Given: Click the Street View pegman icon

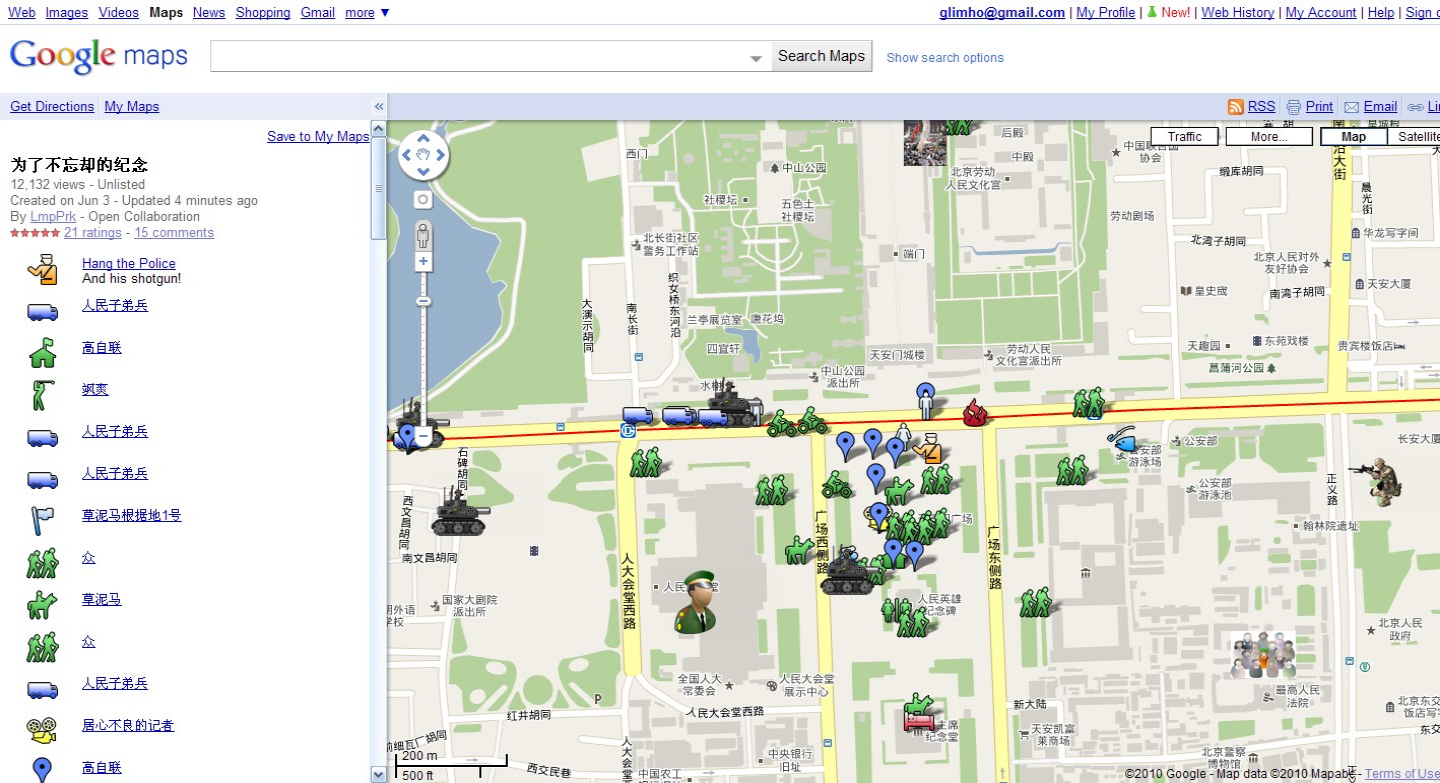Looking at the screenshot, I should tap(423, 237).
